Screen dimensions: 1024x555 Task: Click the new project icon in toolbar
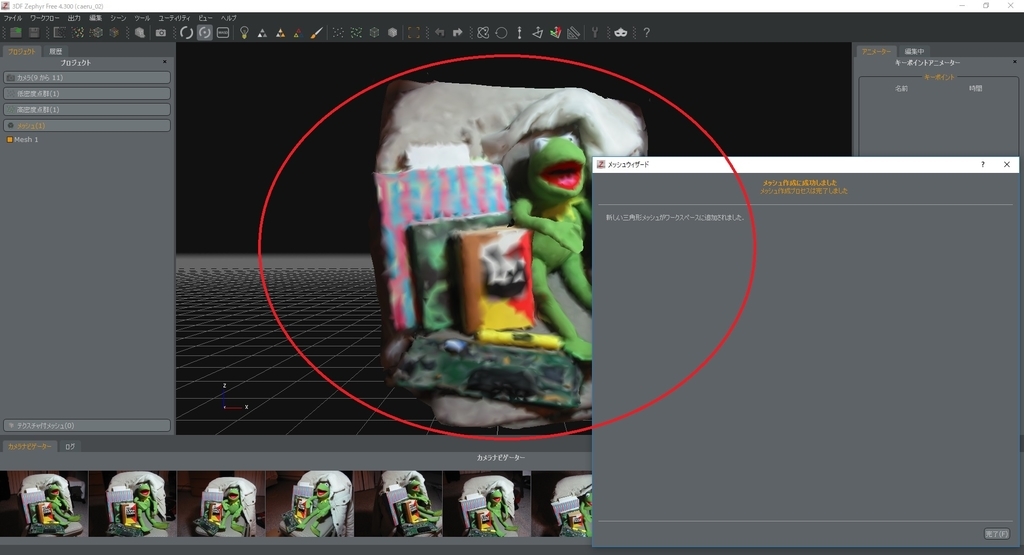pos(16,33)
